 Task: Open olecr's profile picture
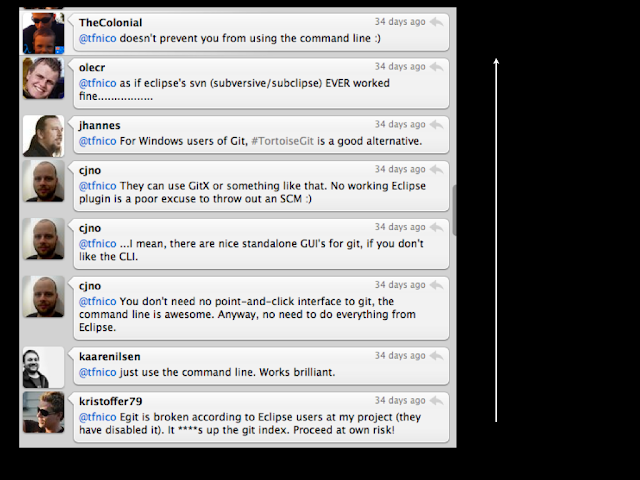click(x=43, y=78)
